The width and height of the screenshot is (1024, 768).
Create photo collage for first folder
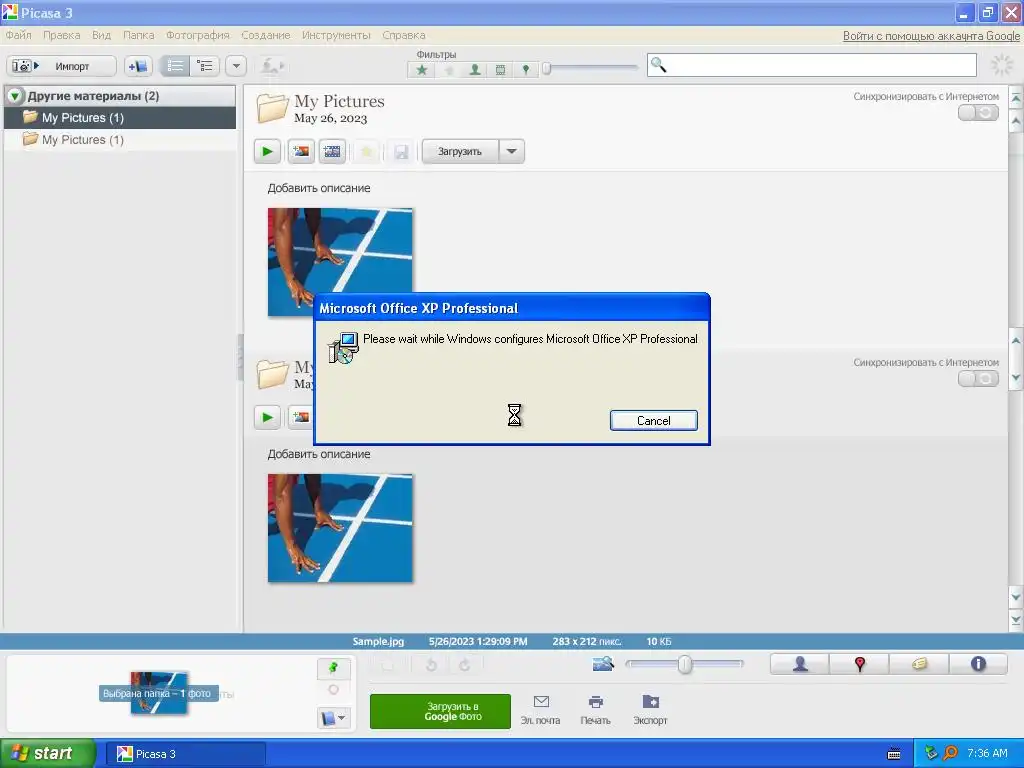301,152
